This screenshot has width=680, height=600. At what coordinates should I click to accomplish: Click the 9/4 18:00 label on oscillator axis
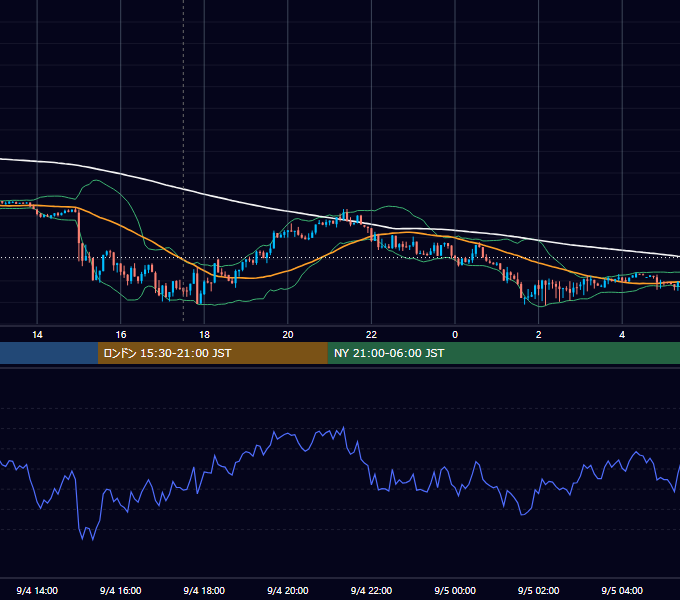click(x=204, y=590)
